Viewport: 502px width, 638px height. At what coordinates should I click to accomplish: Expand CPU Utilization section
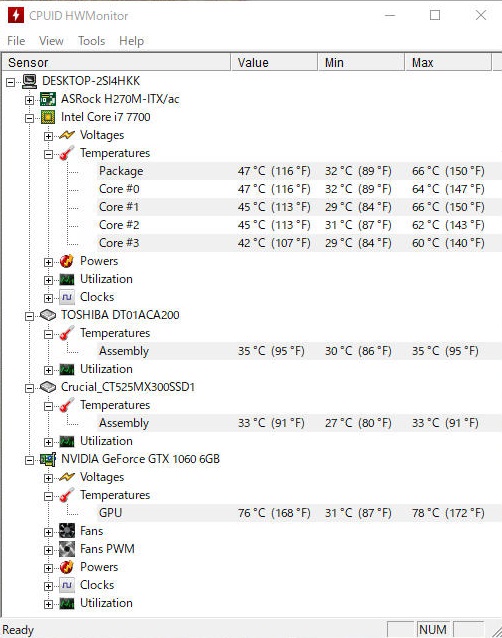[x=48, y=280]
